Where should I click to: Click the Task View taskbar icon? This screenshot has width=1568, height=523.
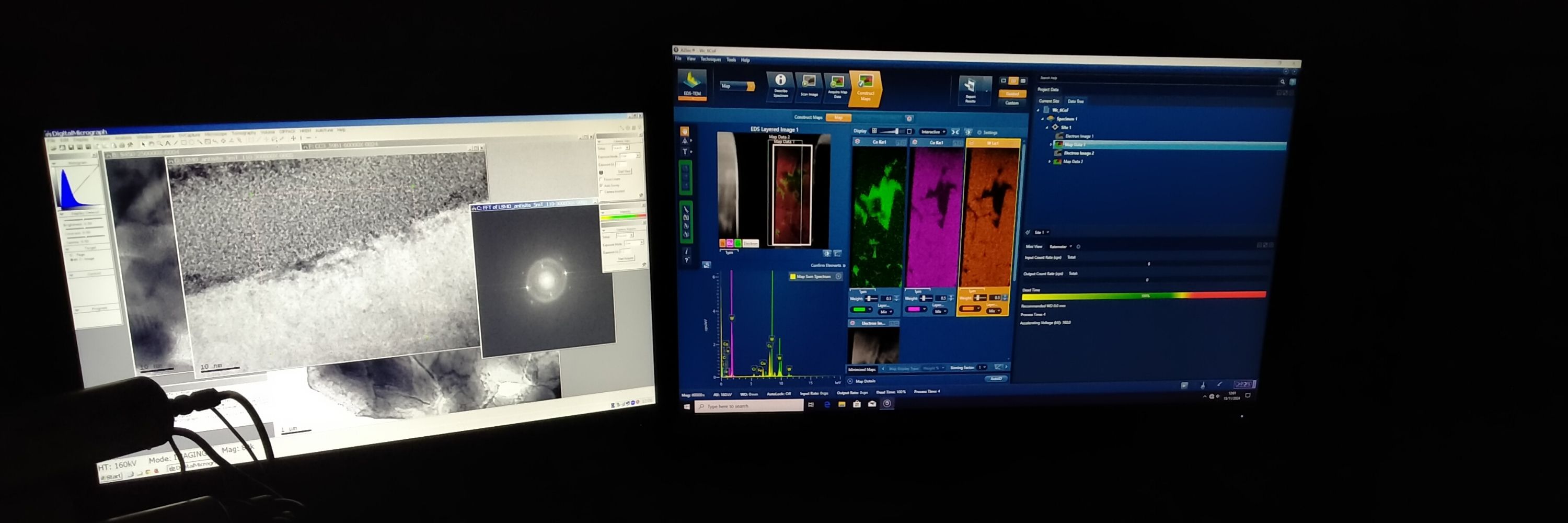coord(811,405)
